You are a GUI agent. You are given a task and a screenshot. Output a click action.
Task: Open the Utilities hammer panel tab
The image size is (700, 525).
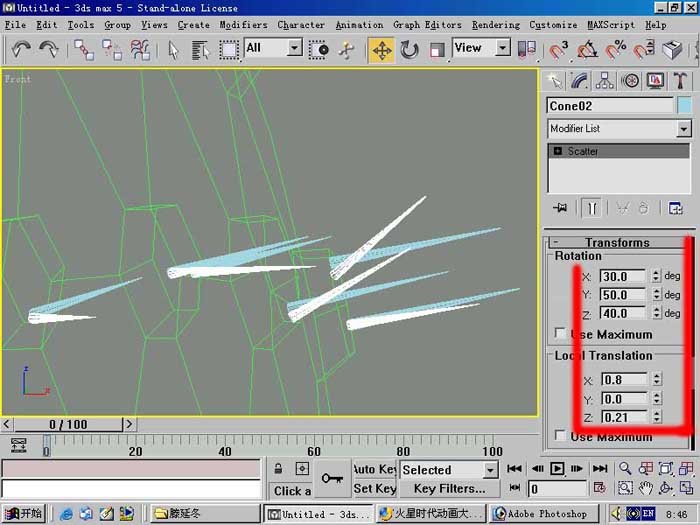click(x=680, y=81)
